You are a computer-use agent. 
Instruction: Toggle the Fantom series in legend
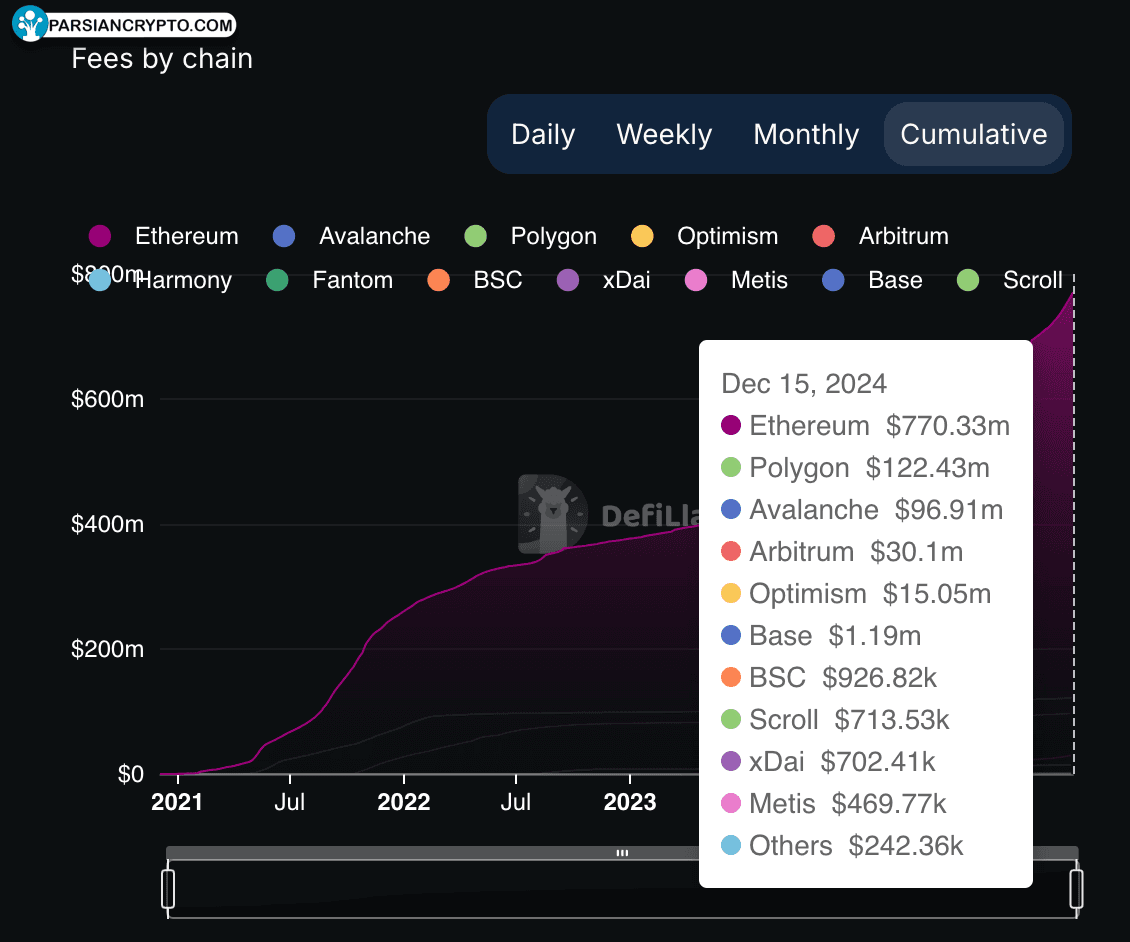click(329, 280)
